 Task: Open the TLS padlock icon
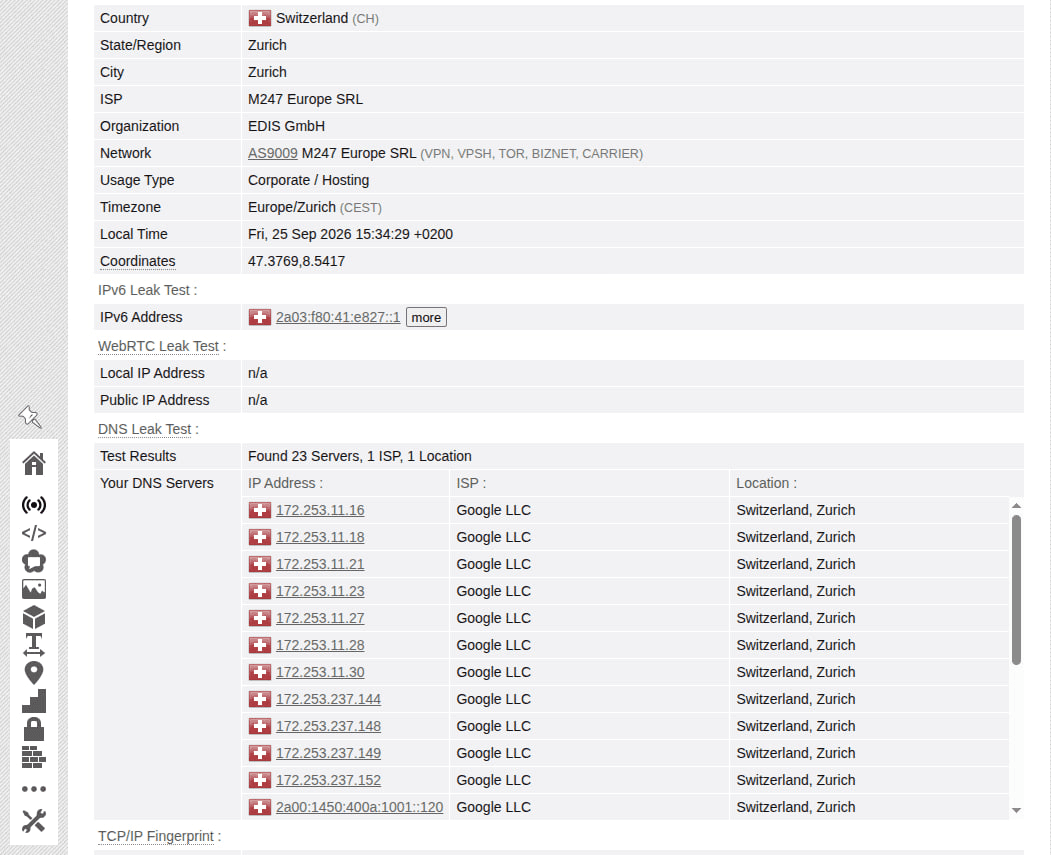pos(34,729)
